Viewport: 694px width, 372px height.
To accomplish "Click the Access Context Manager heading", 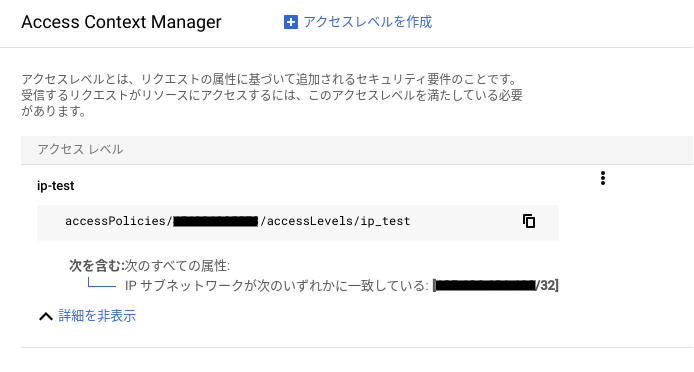I will [121, 22].
